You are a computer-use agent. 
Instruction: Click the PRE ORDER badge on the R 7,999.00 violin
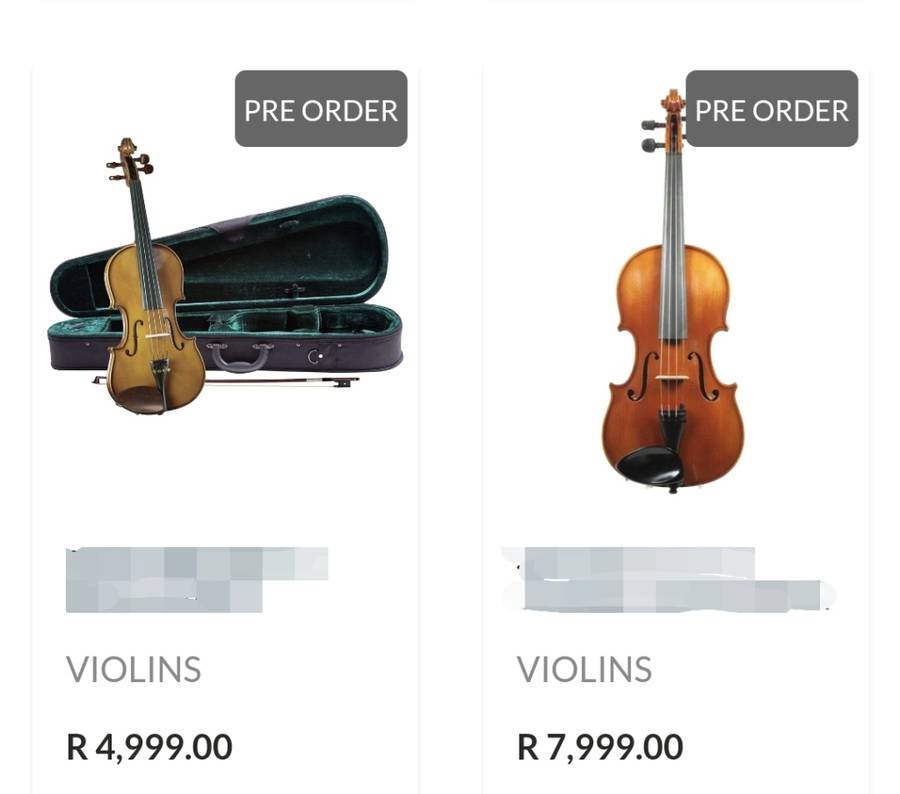click(771, 109)
